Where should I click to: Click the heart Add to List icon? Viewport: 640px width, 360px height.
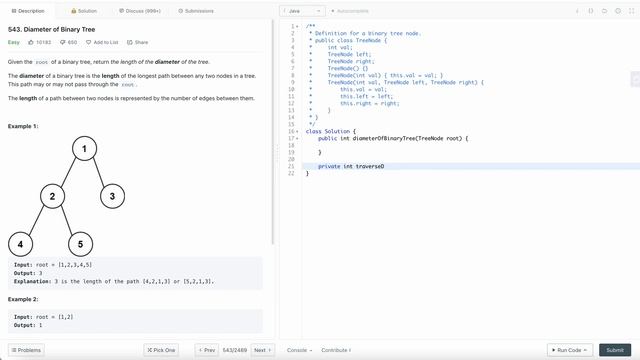(x=88, y=42)
